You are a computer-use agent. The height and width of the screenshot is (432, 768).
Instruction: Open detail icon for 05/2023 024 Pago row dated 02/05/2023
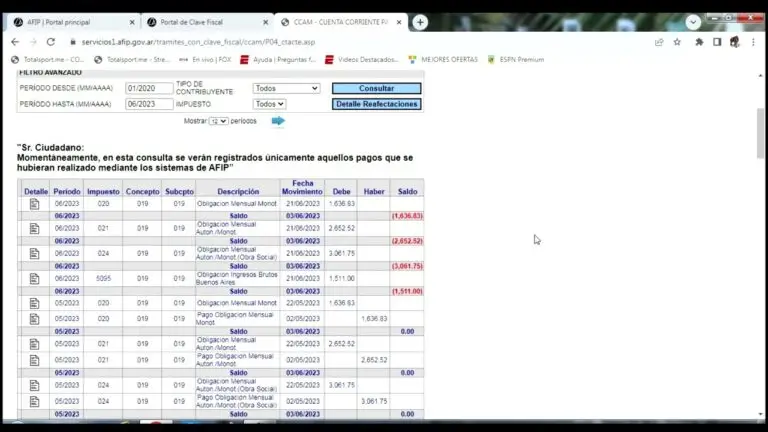[34, 401]
